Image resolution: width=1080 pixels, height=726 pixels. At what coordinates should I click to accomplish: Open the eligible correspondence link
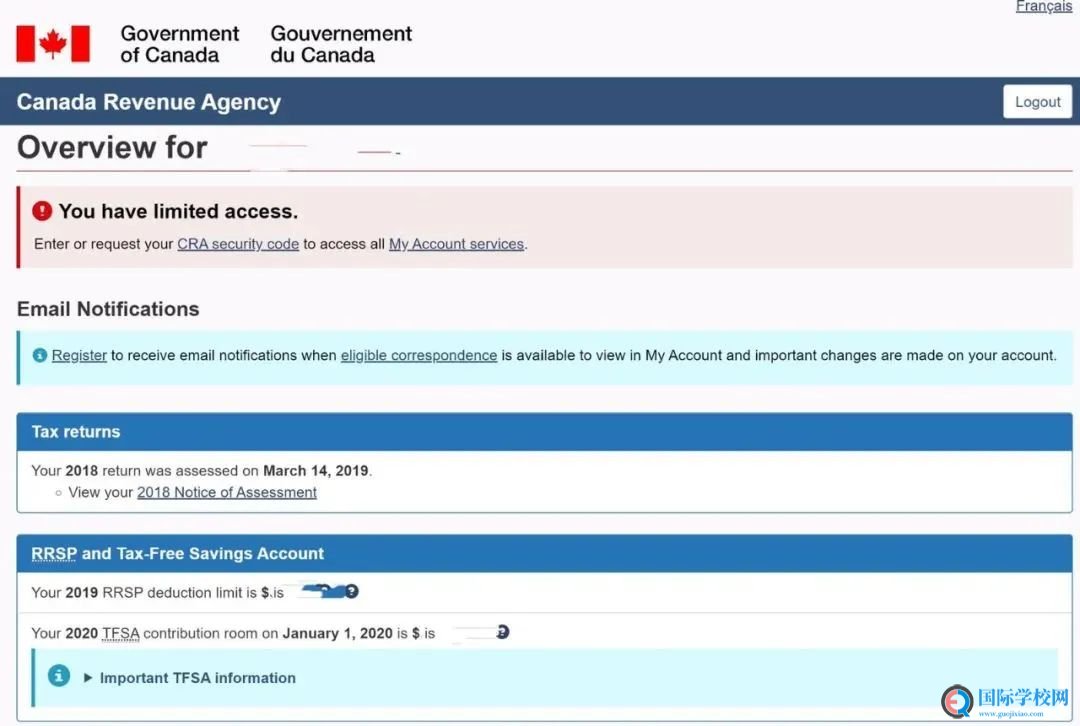point(419,355)
